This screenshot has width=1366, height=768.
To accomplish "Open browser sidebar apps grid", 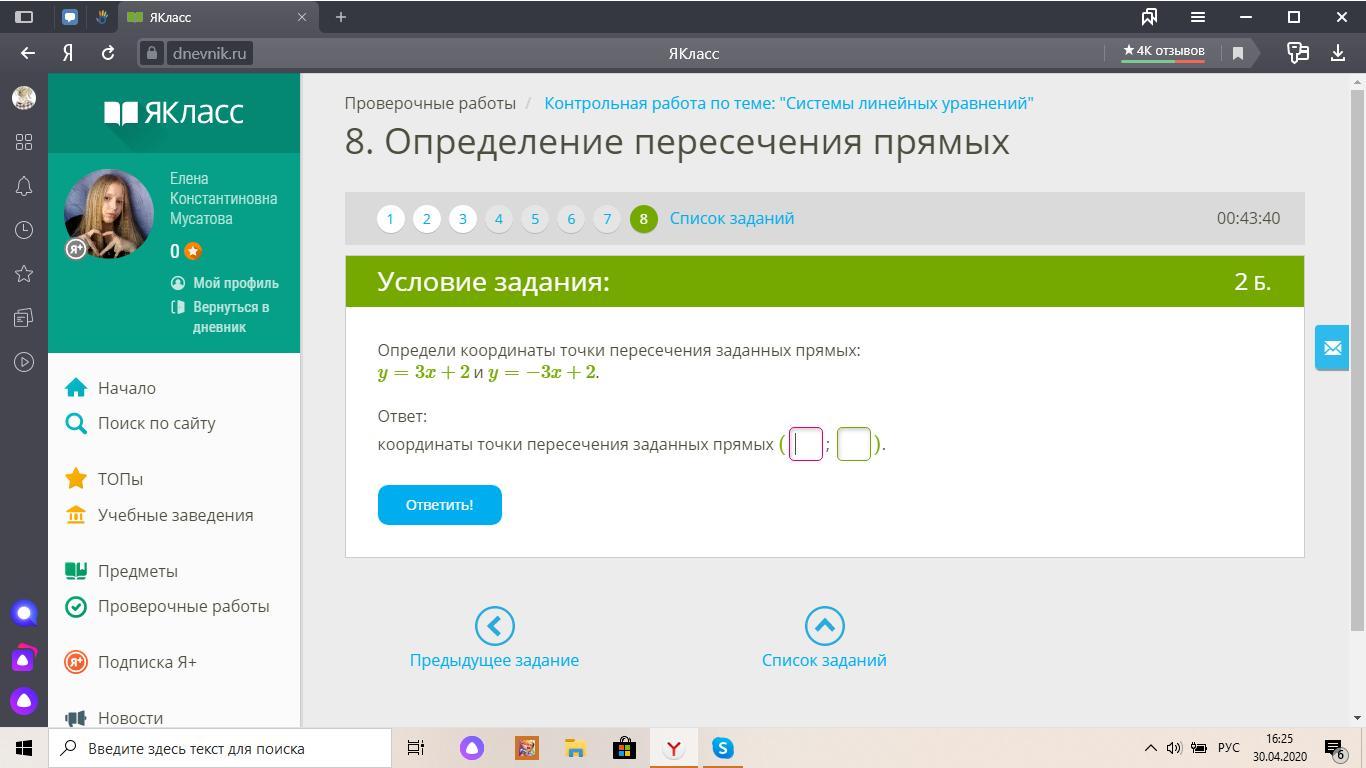I will click(x=24, y=142).
